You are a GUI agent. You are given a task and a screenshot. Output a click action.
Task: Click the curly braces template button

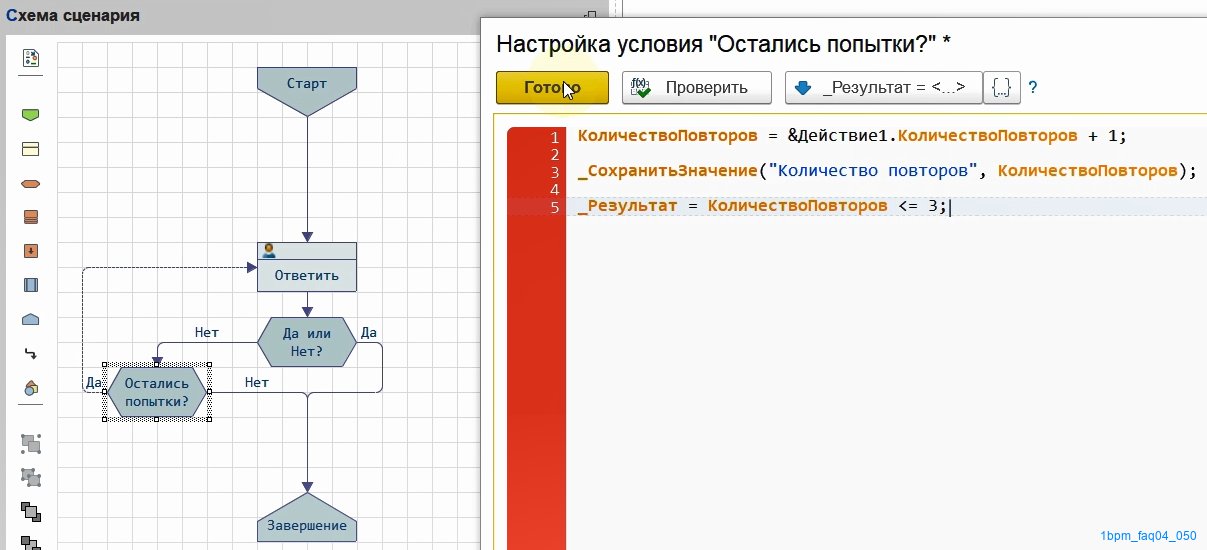tap(1001, 87)
